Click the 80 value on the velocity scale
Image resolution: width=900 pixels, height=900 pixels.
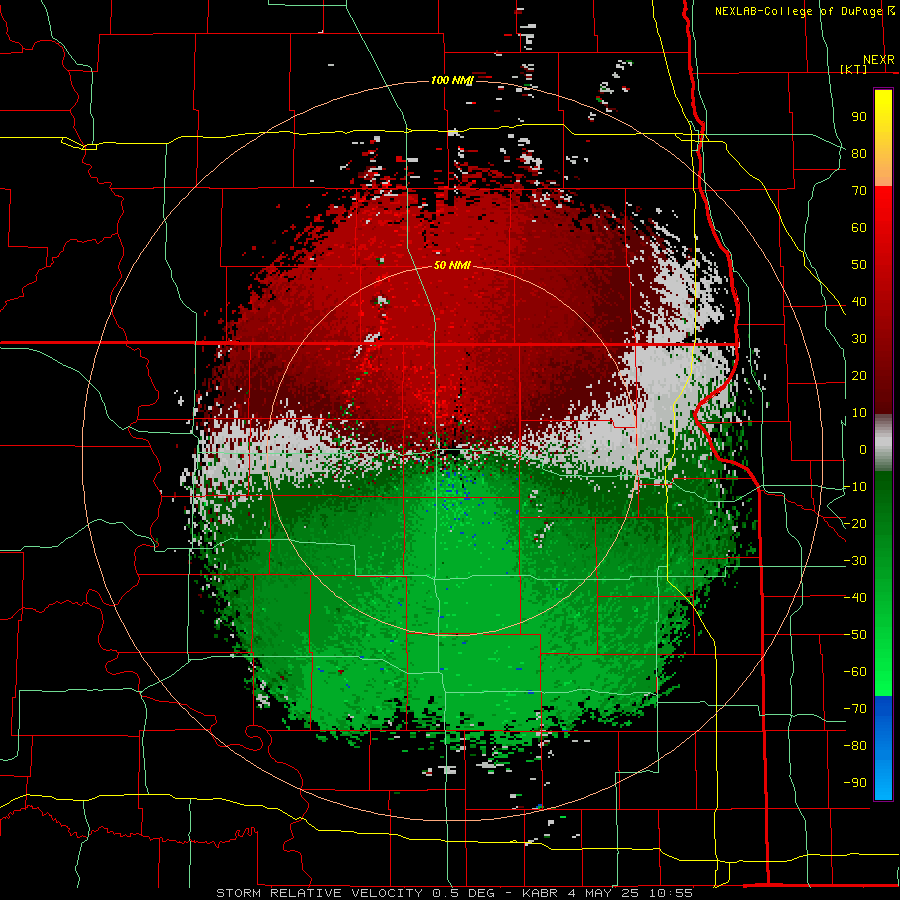point(859,153)
